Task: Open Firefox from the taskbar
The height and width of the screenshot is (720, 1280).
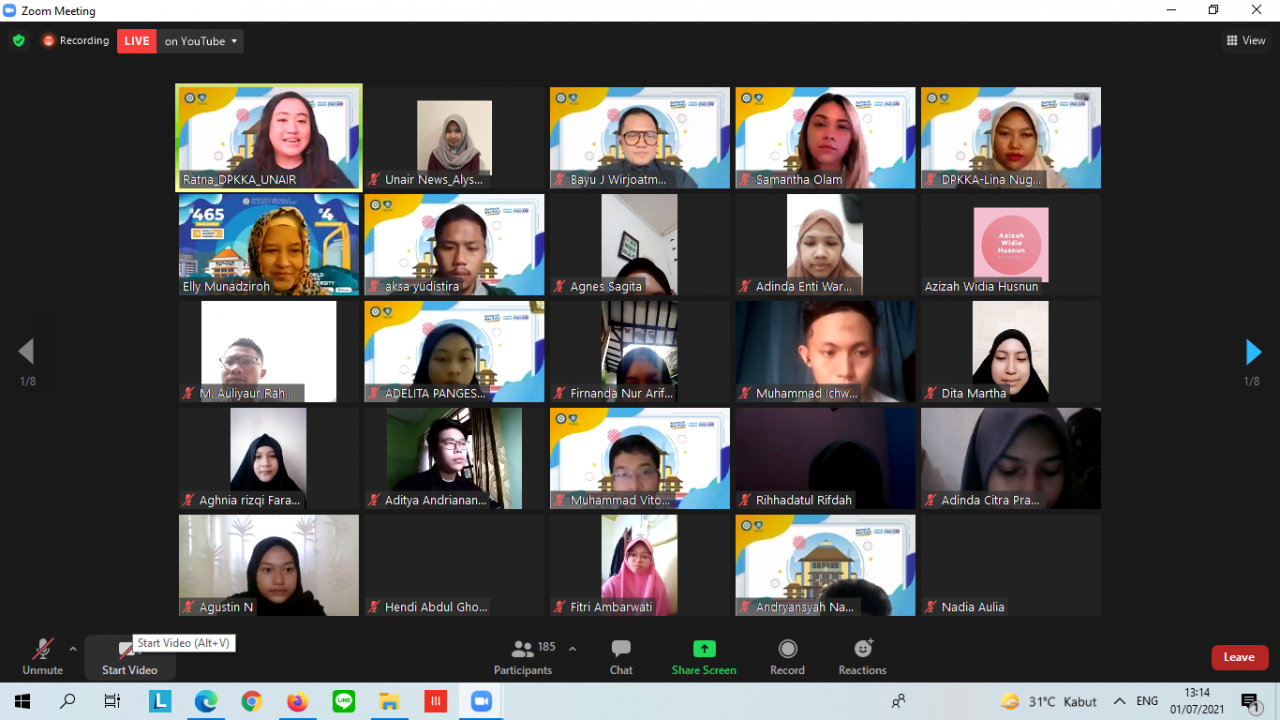Action: [x=297, y=702]
